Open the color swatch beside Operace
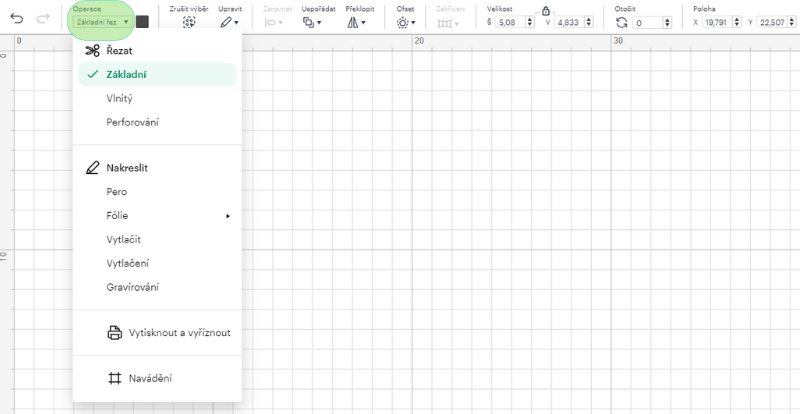Screen dimensions: 800x414 pos(142,22)
